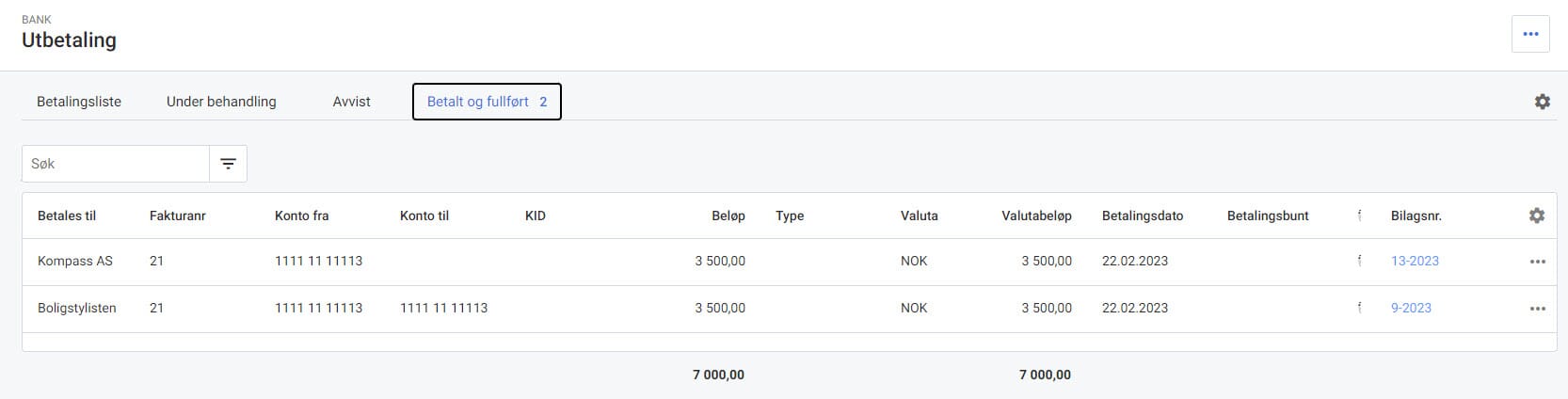
Task: Open the Under behandling tab
Action: [221, 102]
